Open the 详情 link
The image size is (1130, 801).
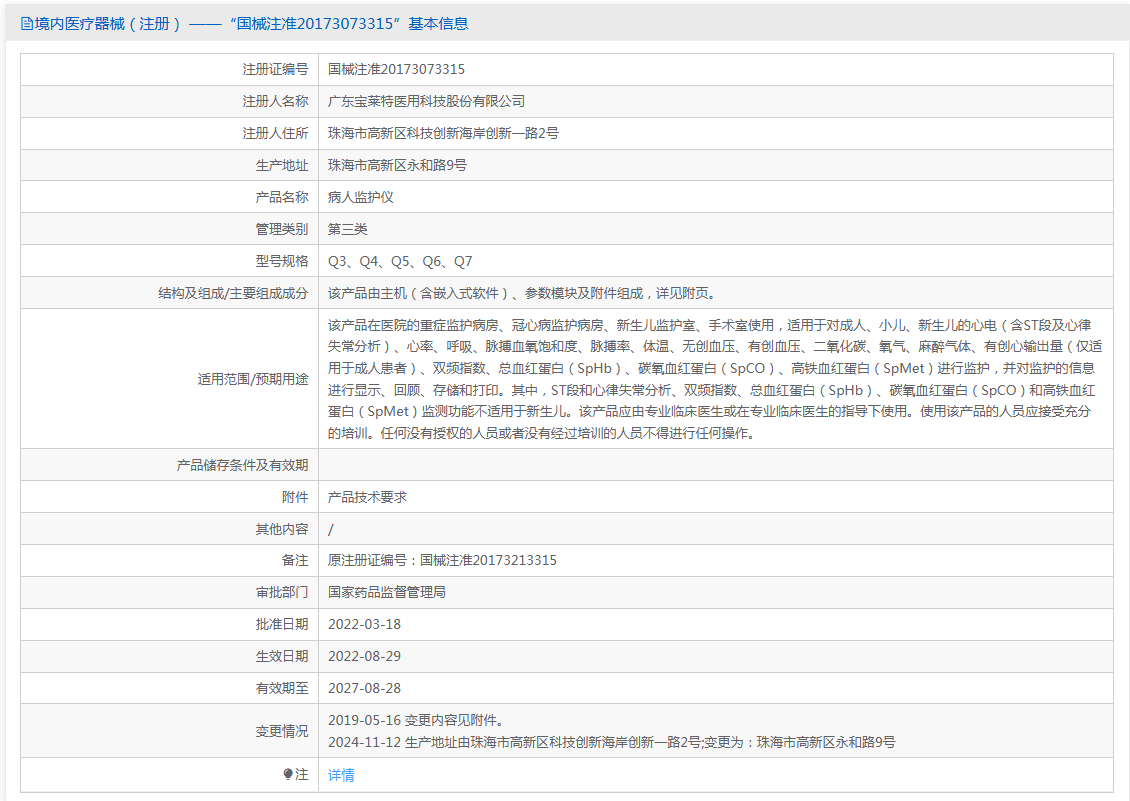pos(341,775)
